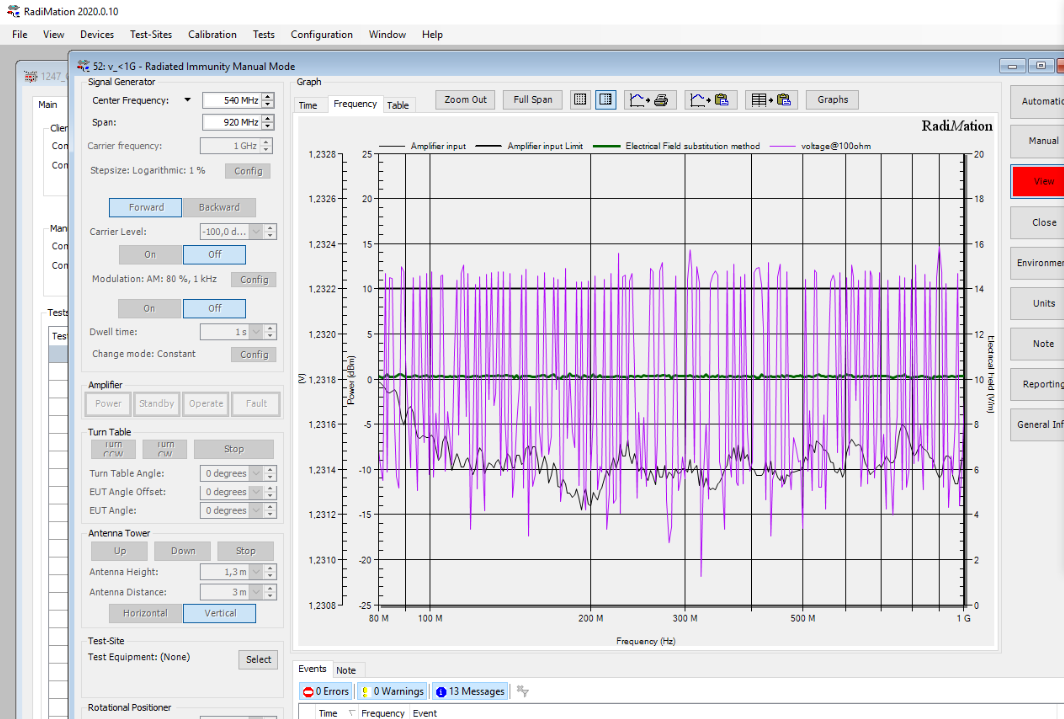Click the red View button
Image resolution: width=1064 pixels, height=719 pixels.
pyautogui.click(x=1038, y=182)
